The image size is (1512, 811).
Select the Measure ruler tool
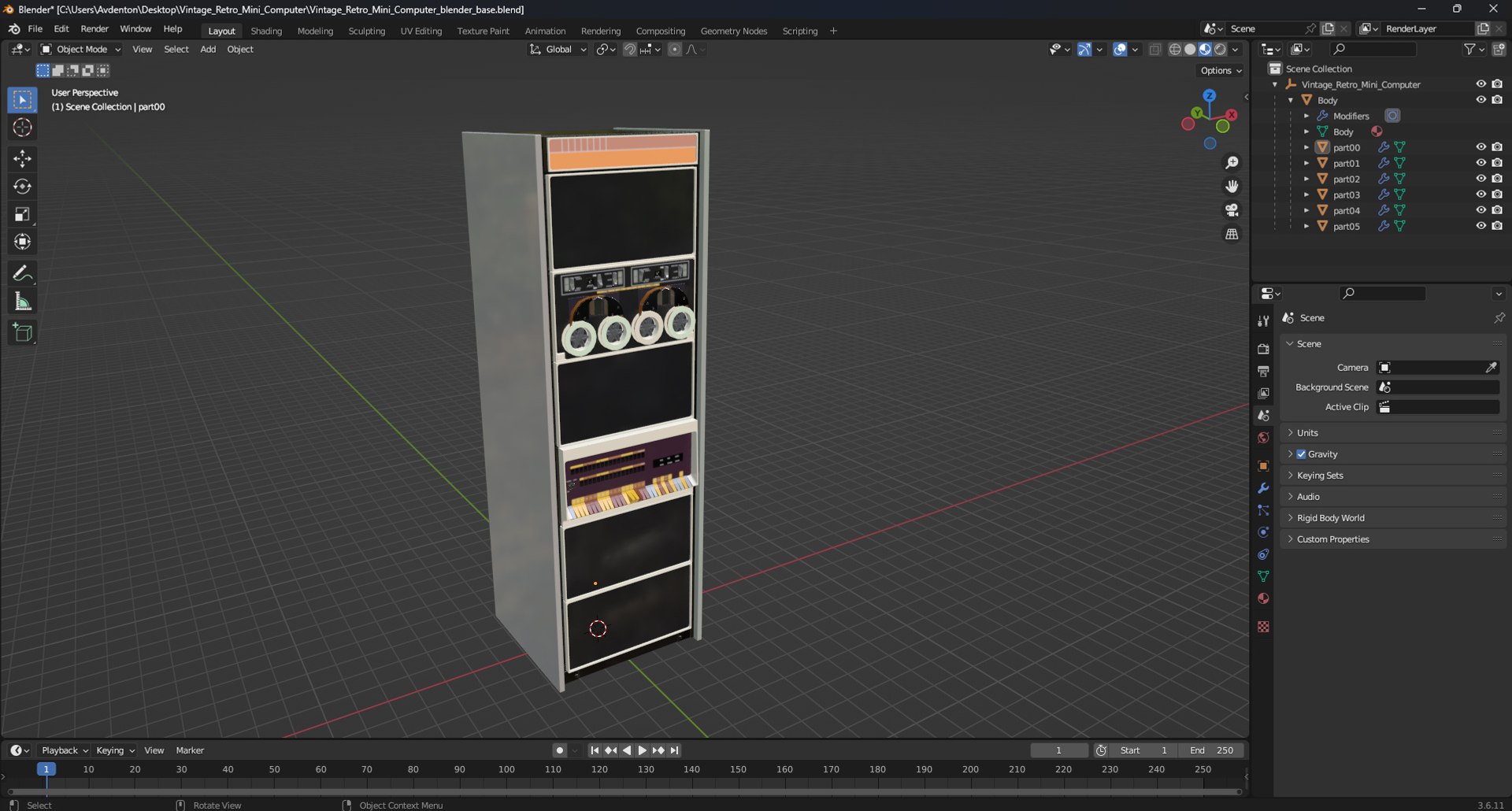22,302
